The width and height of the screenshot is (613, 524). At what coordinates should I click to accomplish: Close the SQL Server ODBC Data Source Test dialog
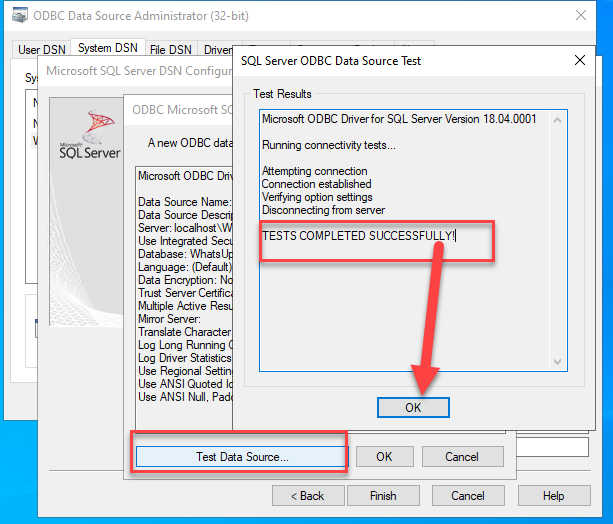click(580, 60)
